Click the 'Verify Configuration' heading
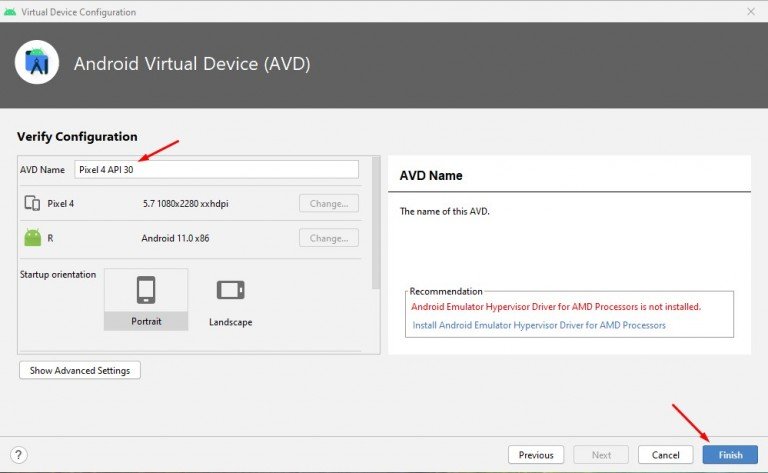Viewport: 768px width, 473px height. (x=77, y=137)
